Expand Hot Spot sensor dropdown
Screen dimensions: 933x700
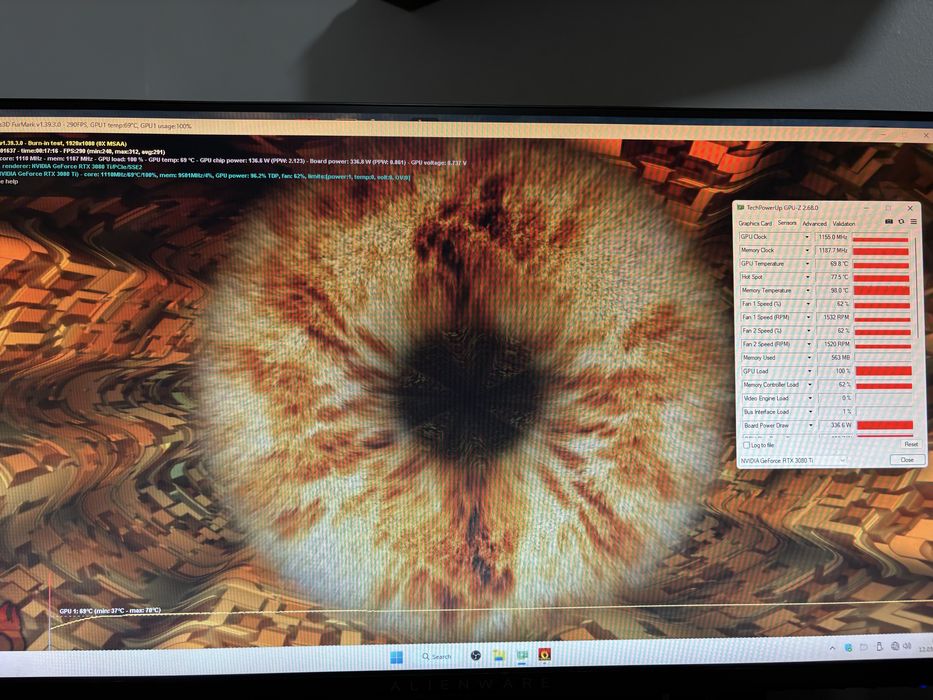click(x=807, y=277)
